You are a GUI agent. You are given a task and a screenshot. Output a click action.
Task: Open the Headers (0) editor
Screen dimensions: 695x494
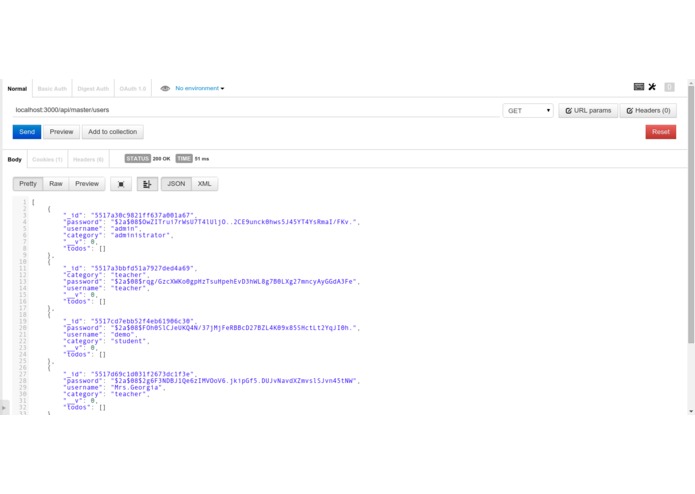(x=648, y=111)
